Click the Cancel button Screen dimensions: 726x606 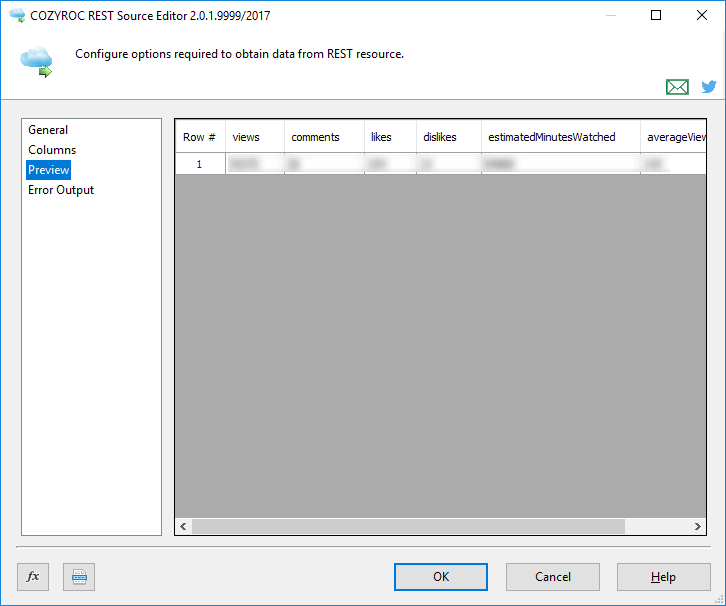point(553,577)
